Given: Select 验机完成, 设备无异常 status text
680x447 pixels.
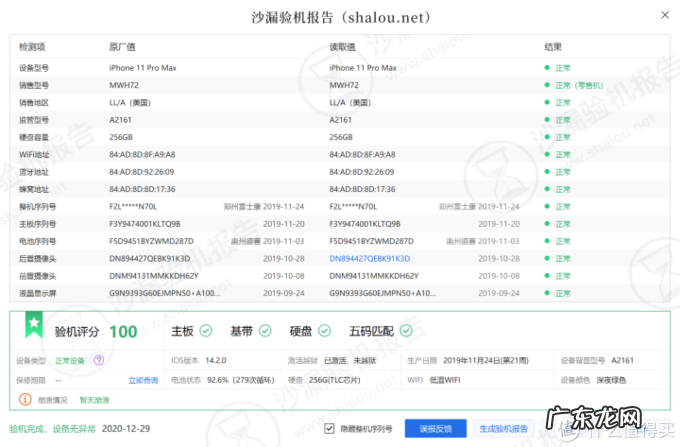Looking at the screenshot, I should [x=52, y=429].
